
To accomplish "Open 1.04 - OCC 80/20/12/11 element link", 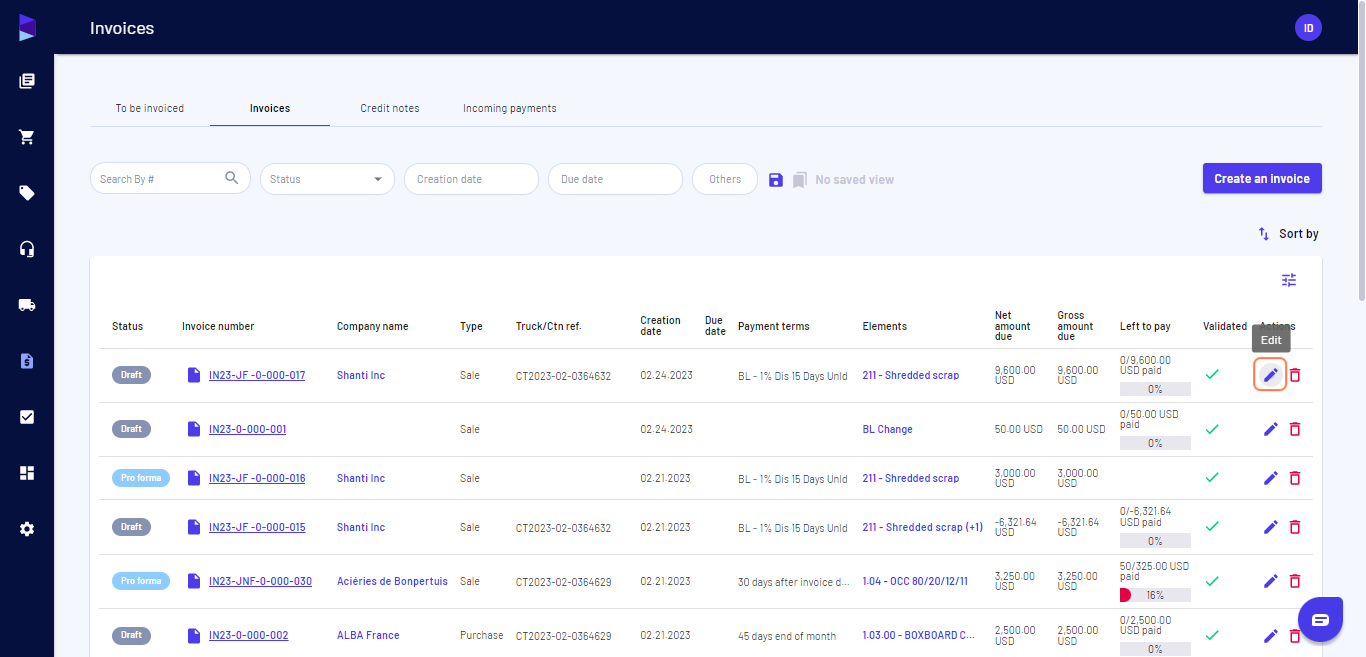I will (915, 581).
